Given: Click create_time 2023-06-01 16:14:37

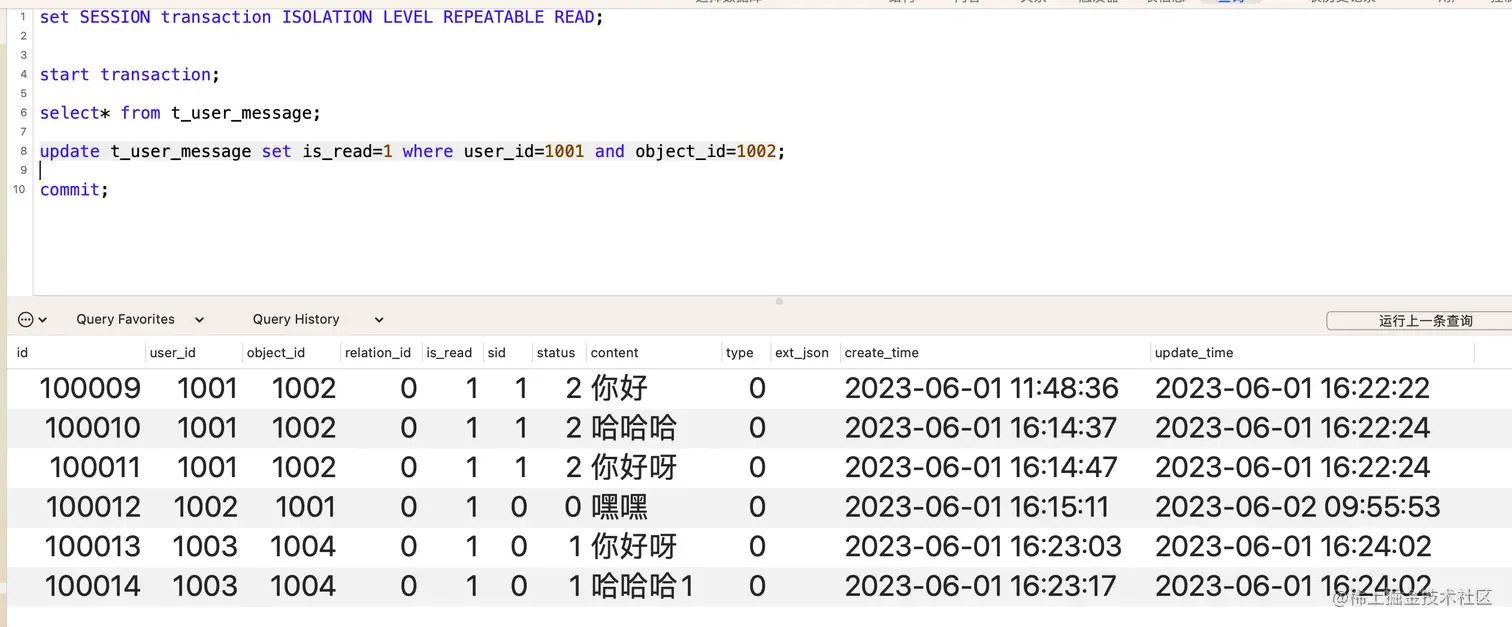Looking at the screenshot, I should tap(980, 428).
